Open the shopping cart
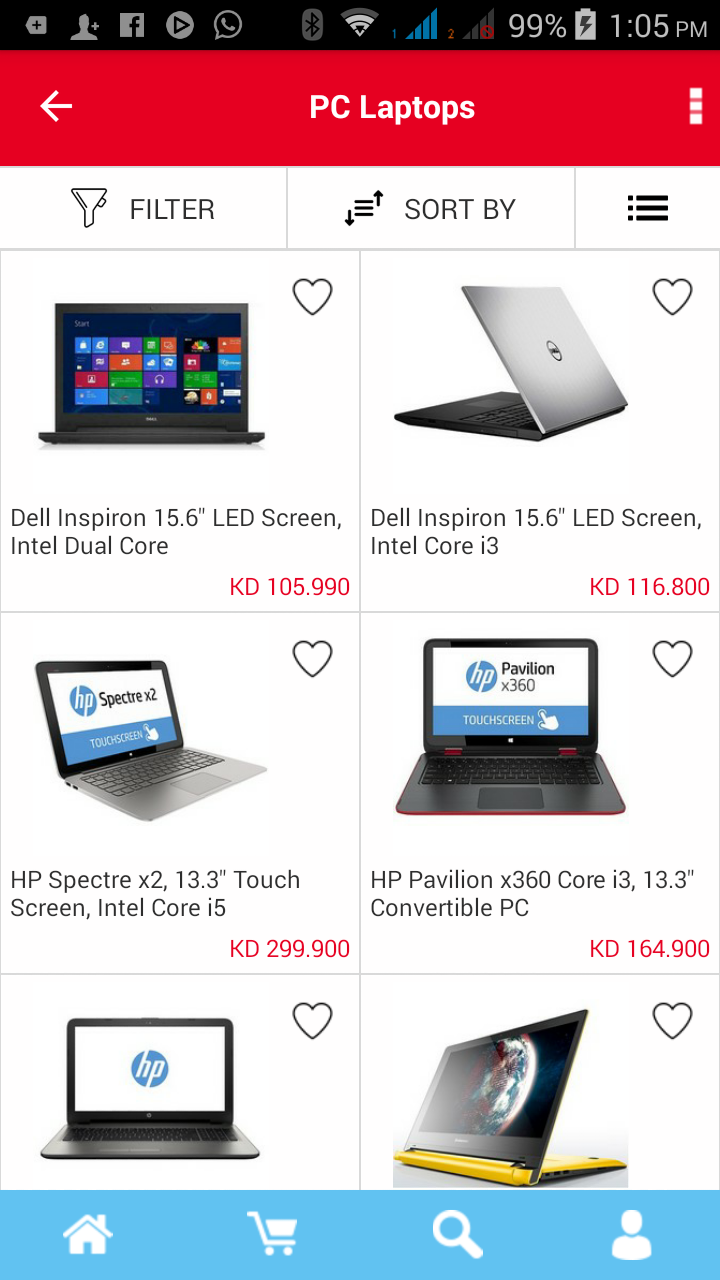Image resolution: width=720 pixels, height=1280 pixels. click(x=272, y=1234)
